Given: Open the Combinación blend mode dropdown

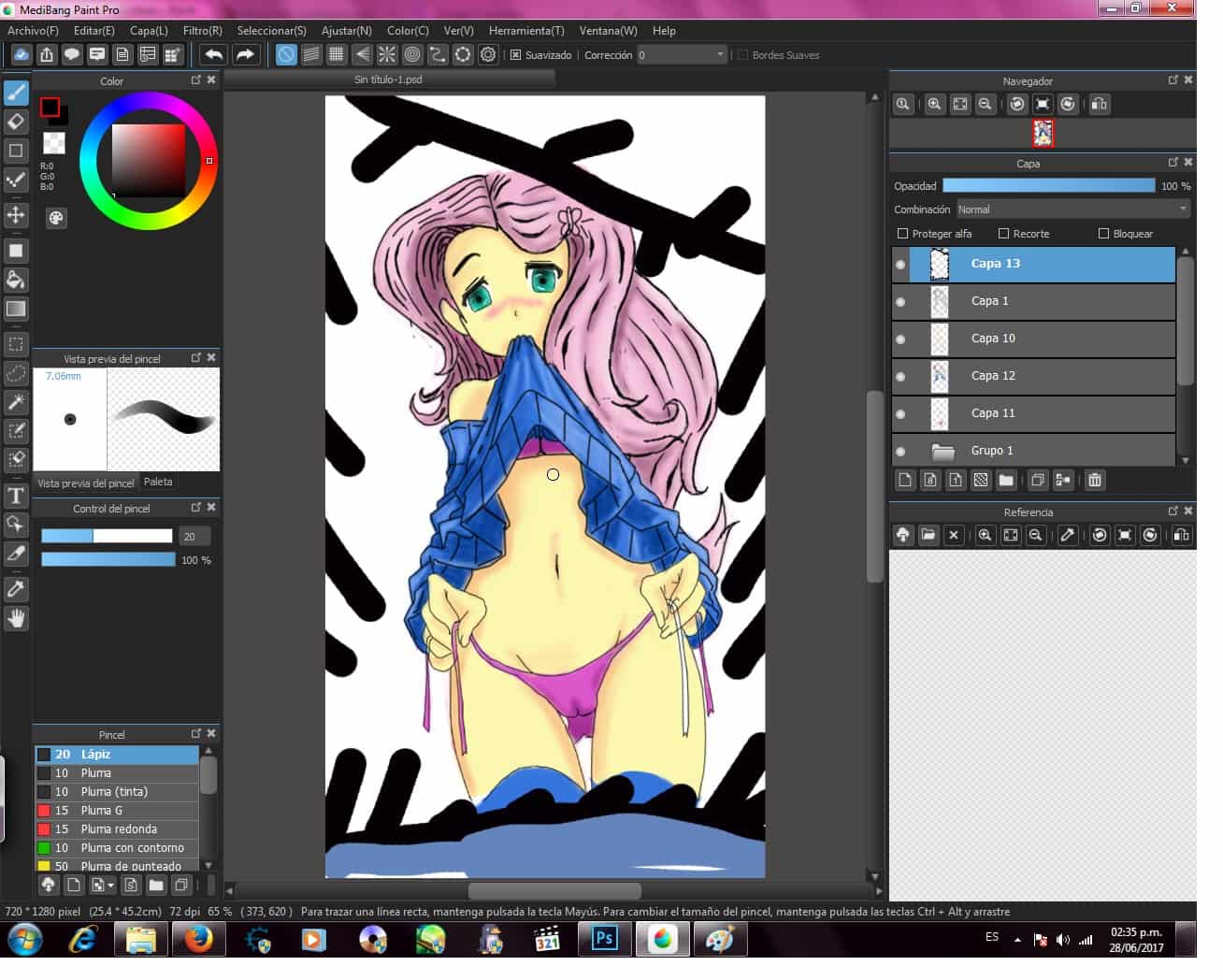Looking at the screenshot, I should click(1072, 209).
